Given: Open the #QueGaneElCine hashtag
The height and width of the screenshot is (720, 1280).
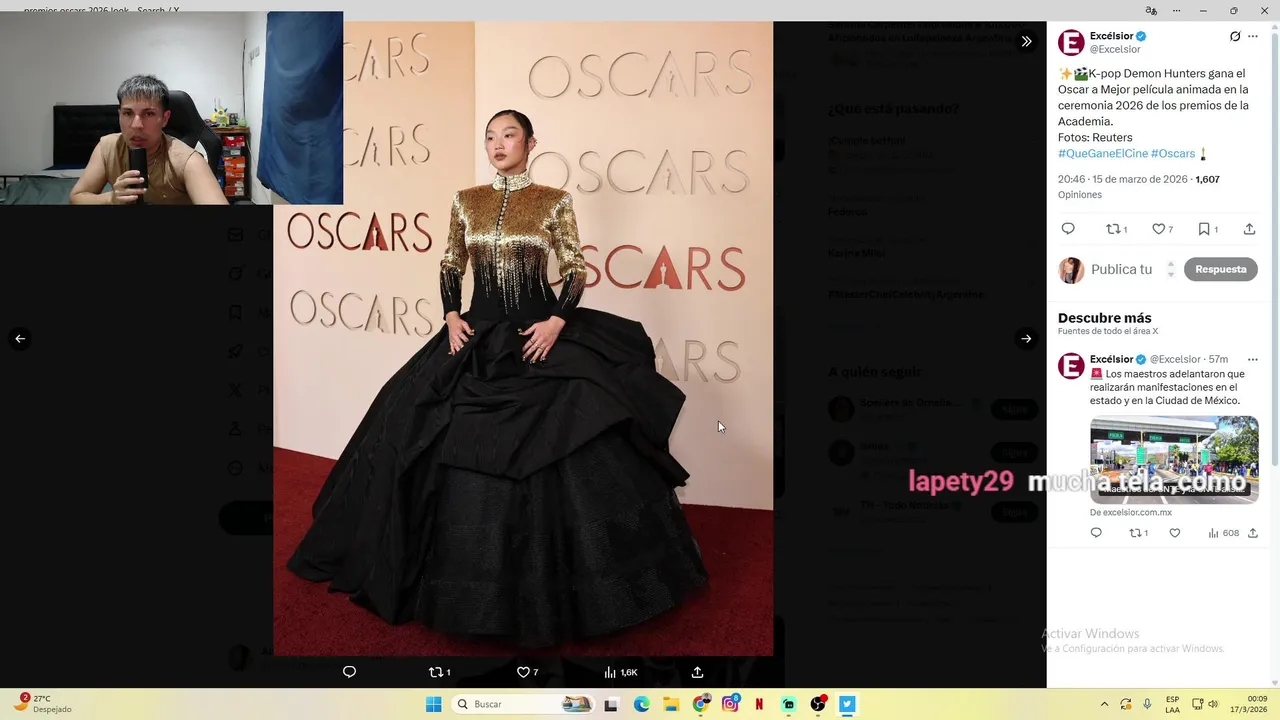Looking at the screenshot, I should click(1103, 153).
